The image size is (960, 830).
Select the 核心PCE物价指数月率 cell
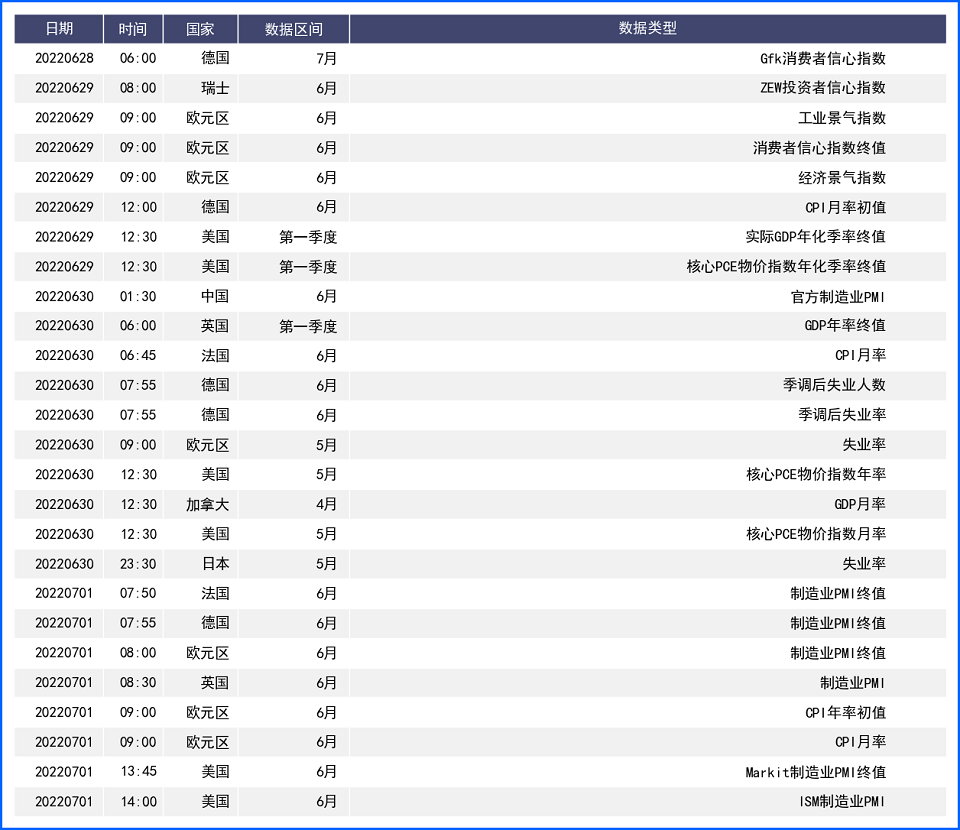pos(816,534)
